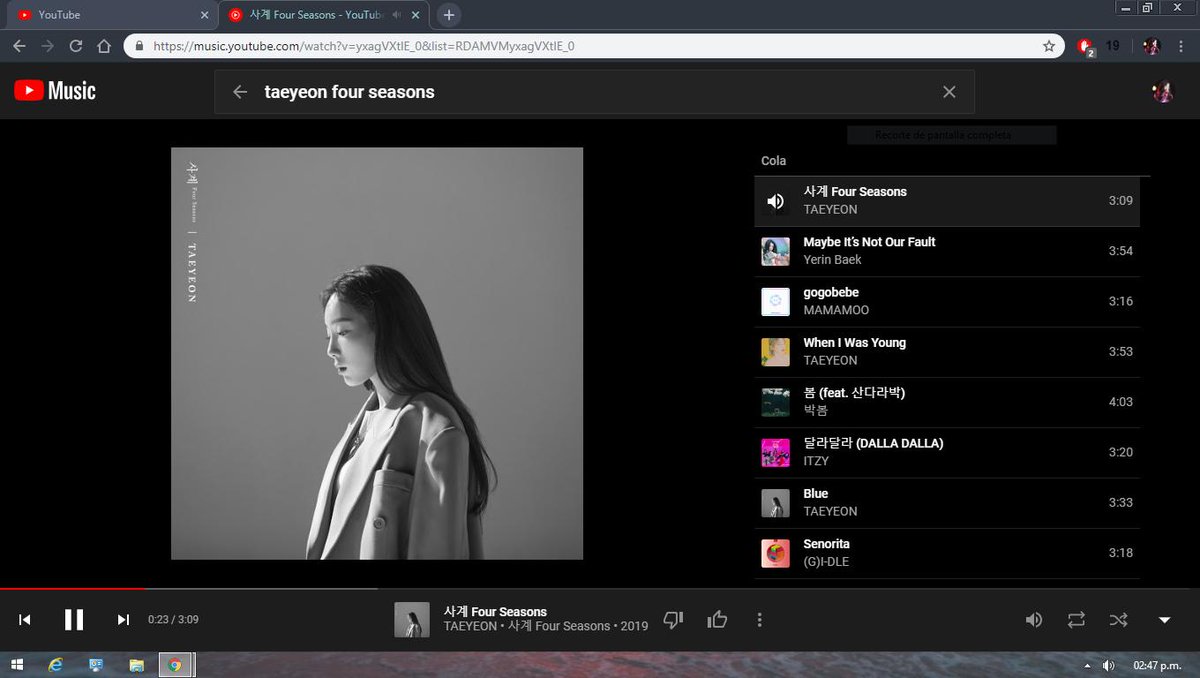This screenshot has width=1200, height=678.
Task: Pause the current song
Action: click(x=74, y=620)
